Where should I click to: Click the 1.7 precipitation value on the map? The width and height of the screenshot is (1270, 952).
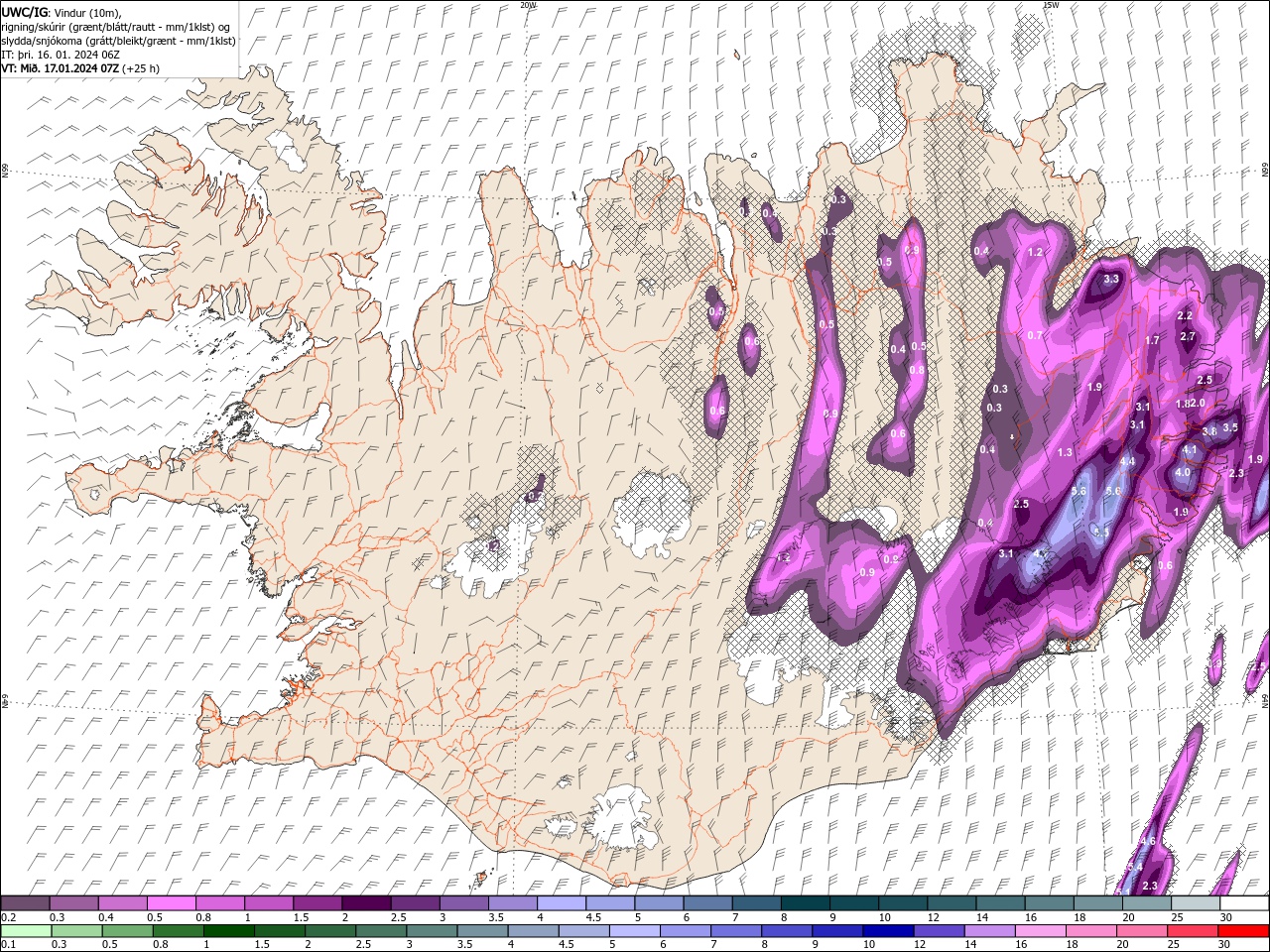1152,340
